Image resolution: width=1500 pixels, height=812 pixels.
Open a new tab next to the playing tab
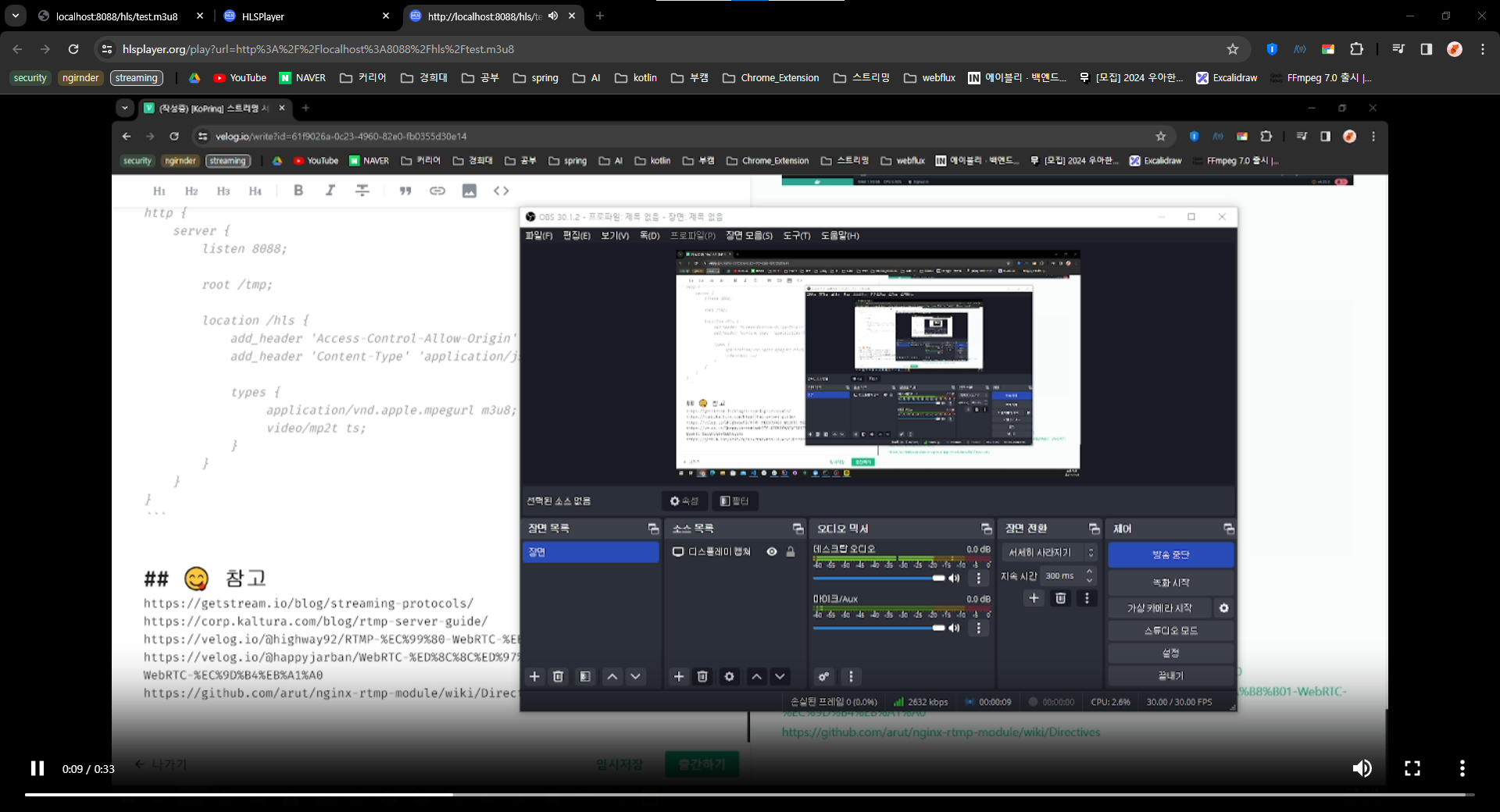600,16
